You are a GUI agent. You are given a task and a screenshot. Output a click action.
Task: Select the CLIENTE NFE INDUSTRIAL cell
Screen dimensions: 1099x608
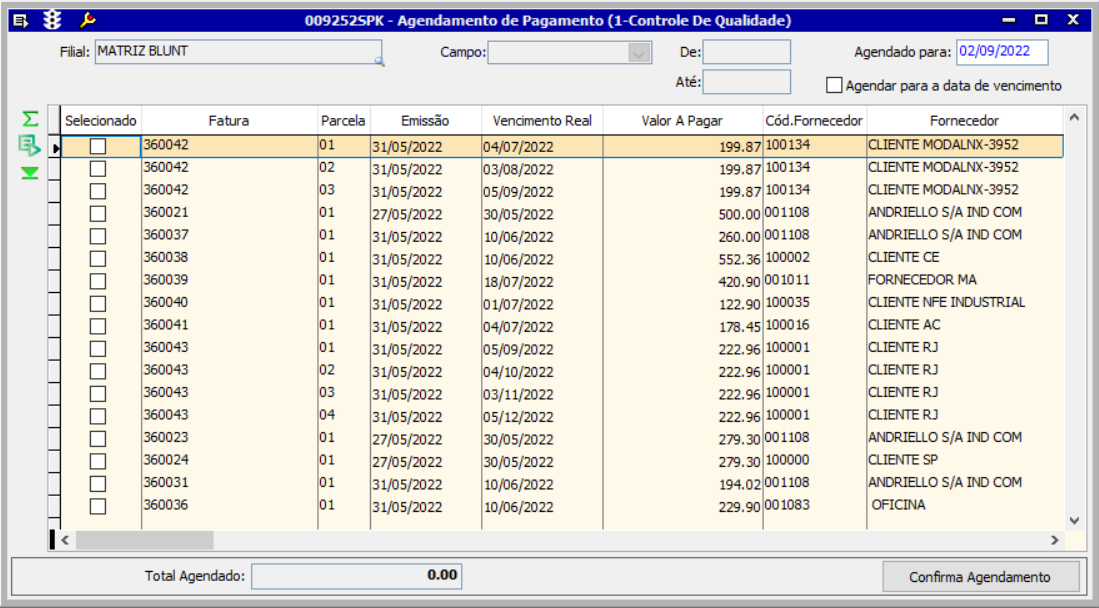coord(965,303)
